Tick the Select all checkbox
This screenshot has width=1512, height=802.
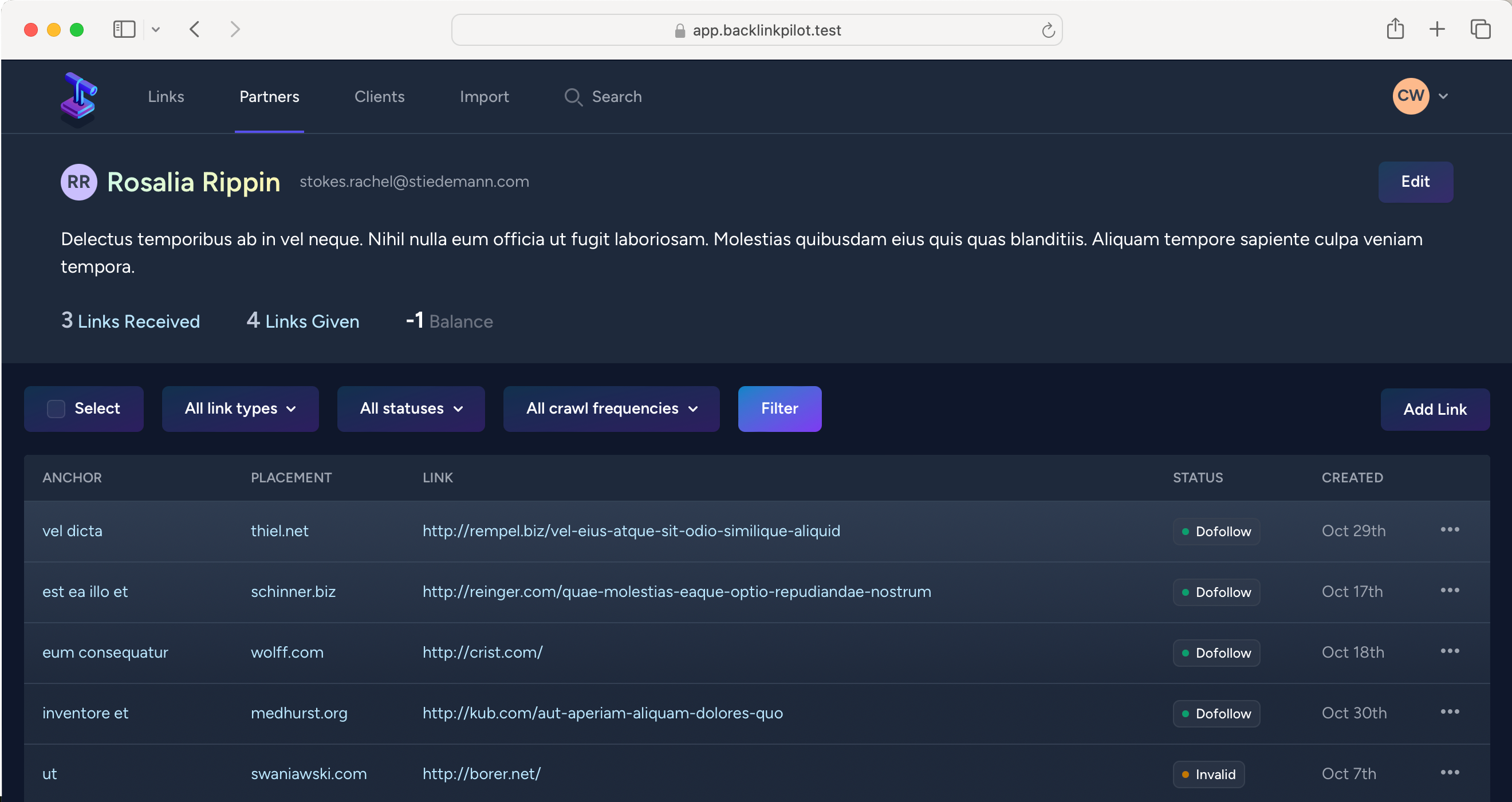pyautogui.click(x=56, y=408)
